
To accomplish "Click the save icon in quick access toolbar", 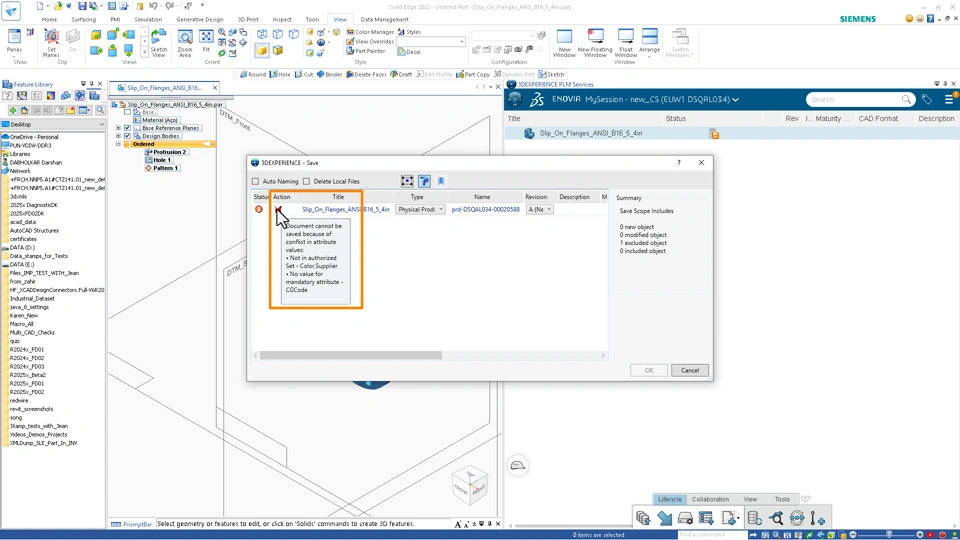I will (82, 6).
